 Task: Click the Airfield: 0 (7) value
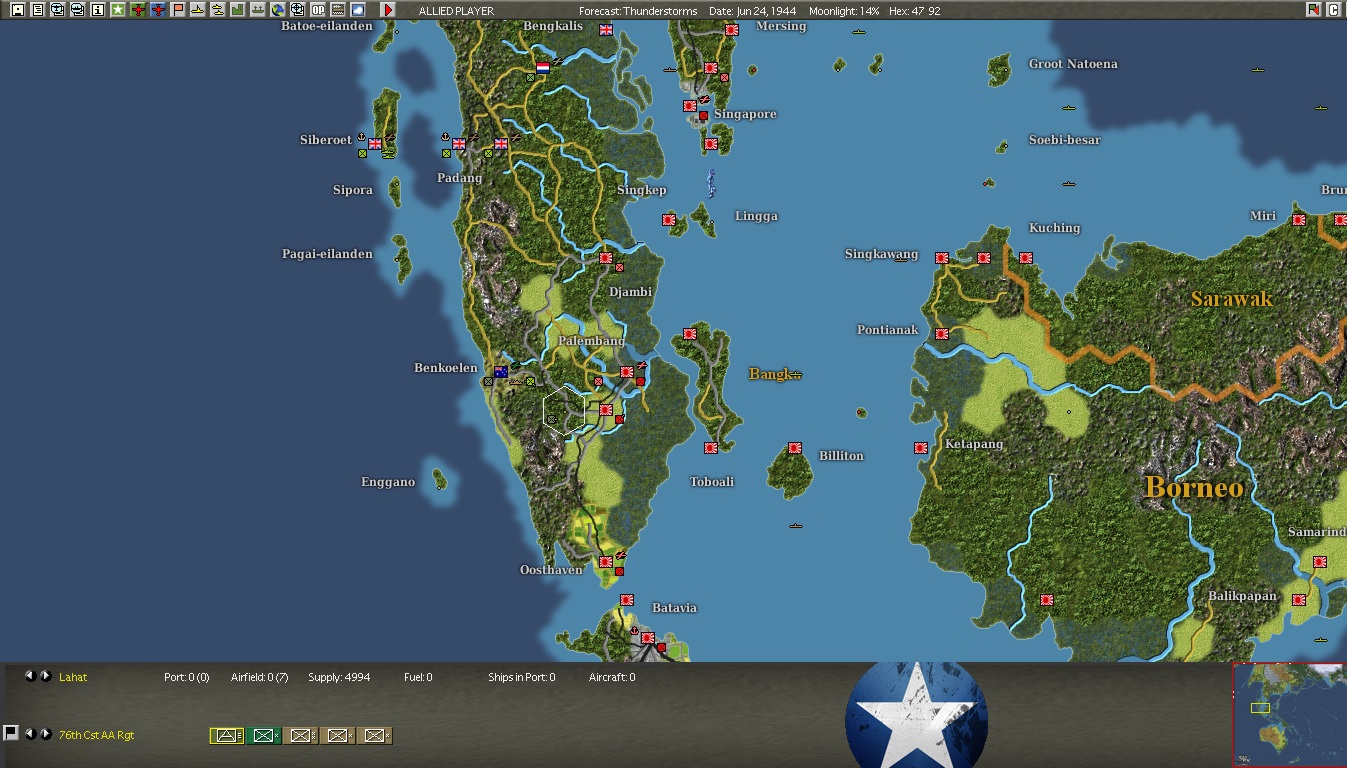coord(260,677)
